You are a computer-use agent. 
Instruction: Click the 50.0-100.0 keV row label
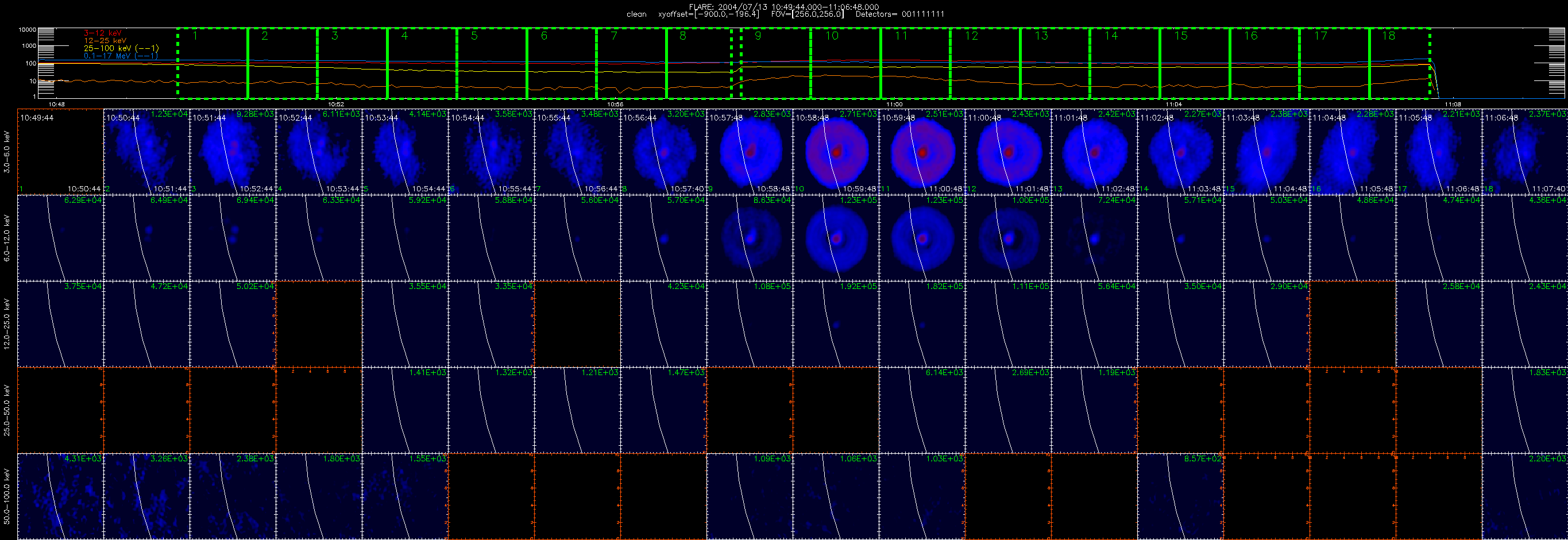7,496
